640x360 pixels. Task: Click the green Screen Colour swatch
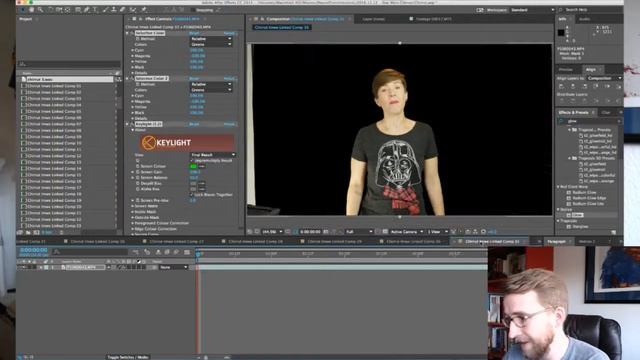tap(193, 166)
